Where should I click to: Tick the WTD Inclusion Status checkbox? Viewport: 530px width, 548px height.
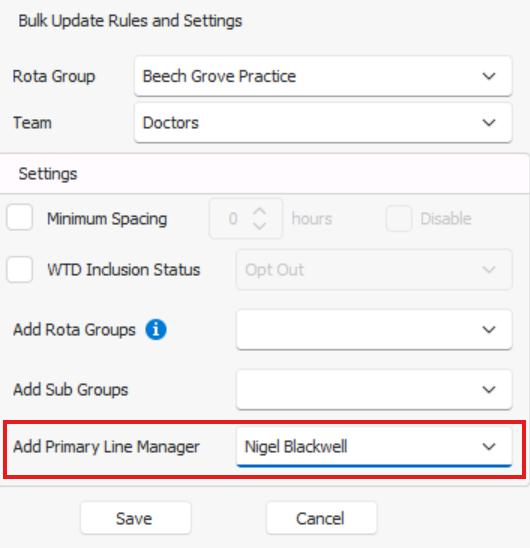pyautogui.click(x=20, y=269)
